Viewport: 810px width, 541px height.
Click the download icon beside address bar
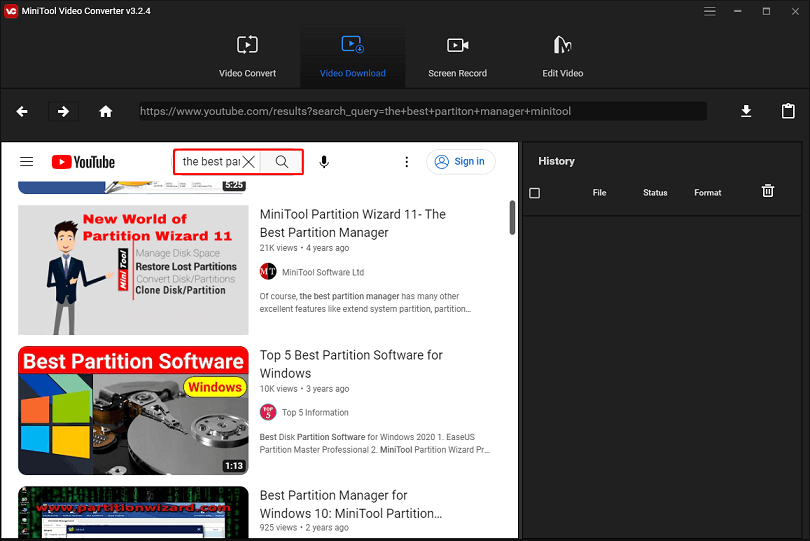coord(746,111)
